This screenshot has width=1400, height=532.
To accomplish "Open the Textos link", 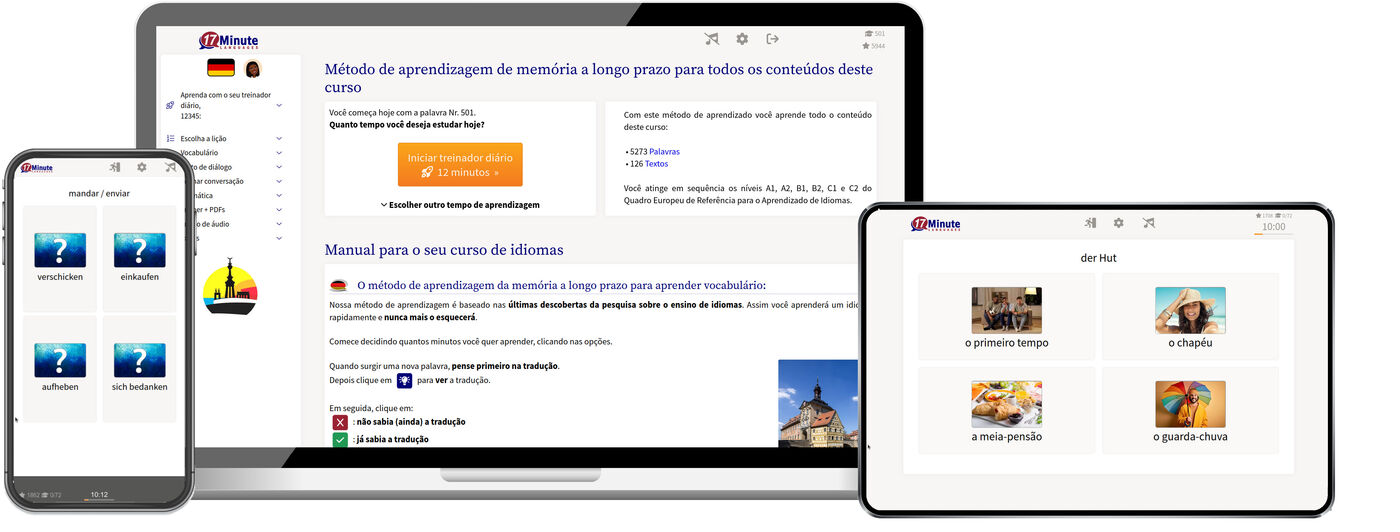I will coord(656,164).
